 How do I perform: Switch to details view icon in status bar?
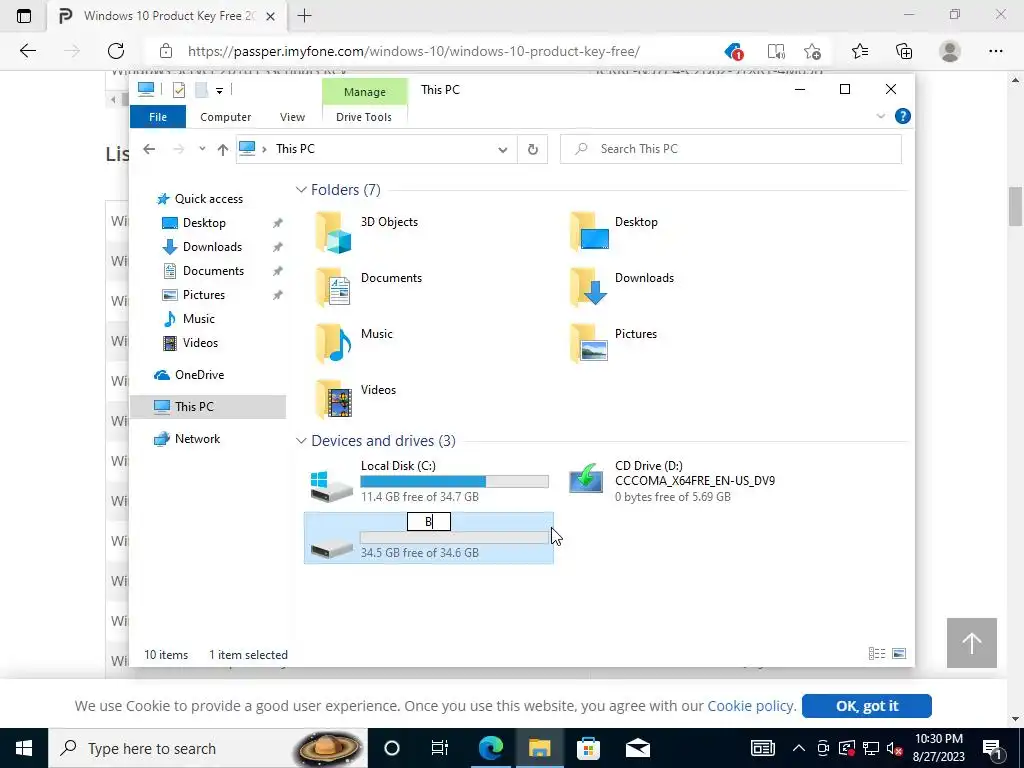tap(876, 654)
